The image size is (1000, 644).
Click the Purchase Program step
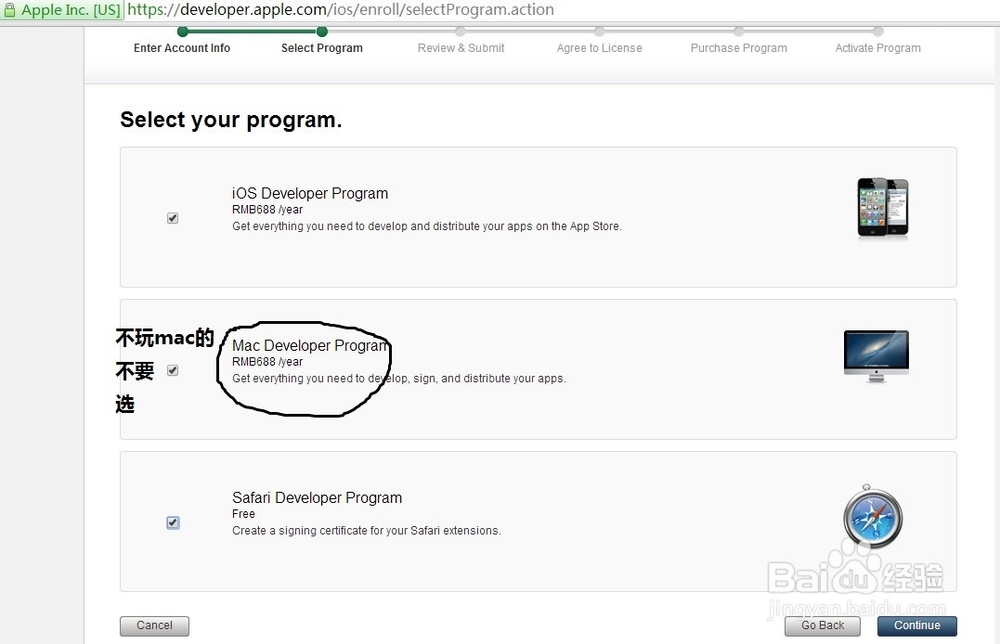738,48
